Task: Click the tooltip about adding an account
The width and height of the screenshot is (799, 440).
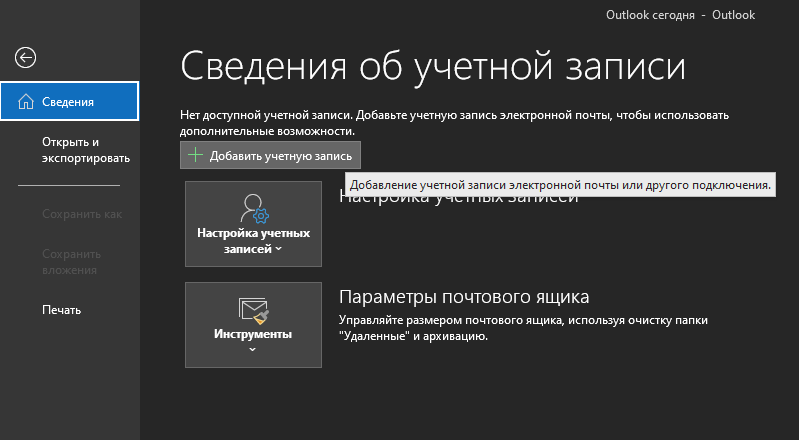Action: 560,185
